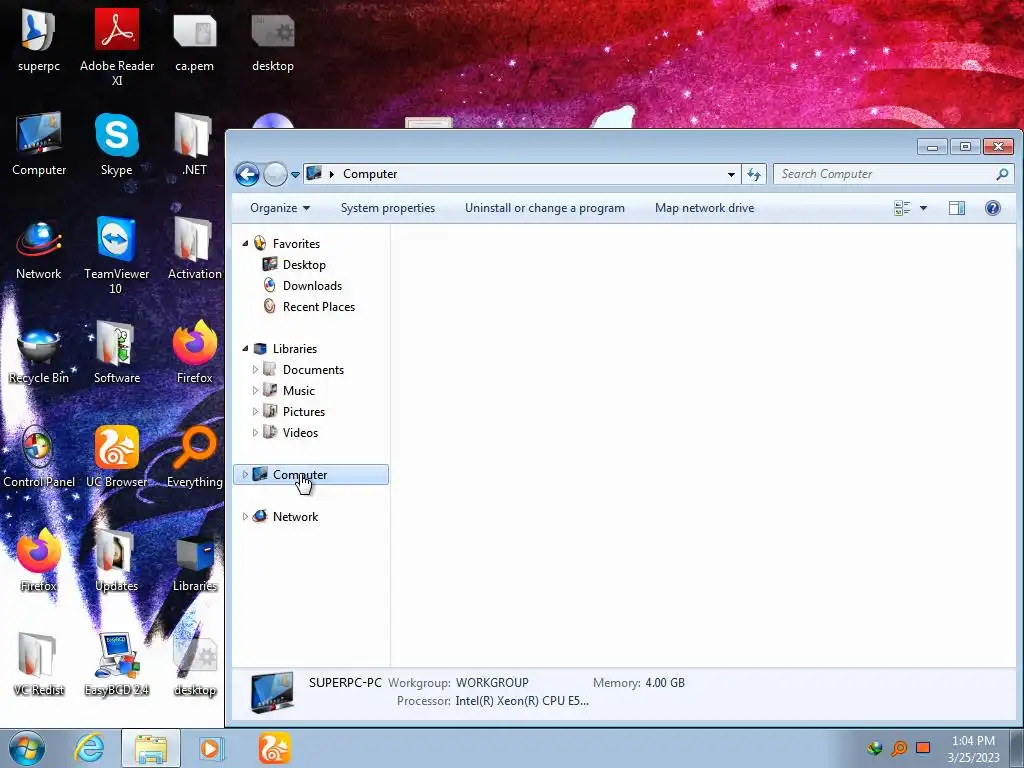Open recent pages dropdown arrow
The image size is (1024, 768).
(295, 175)
